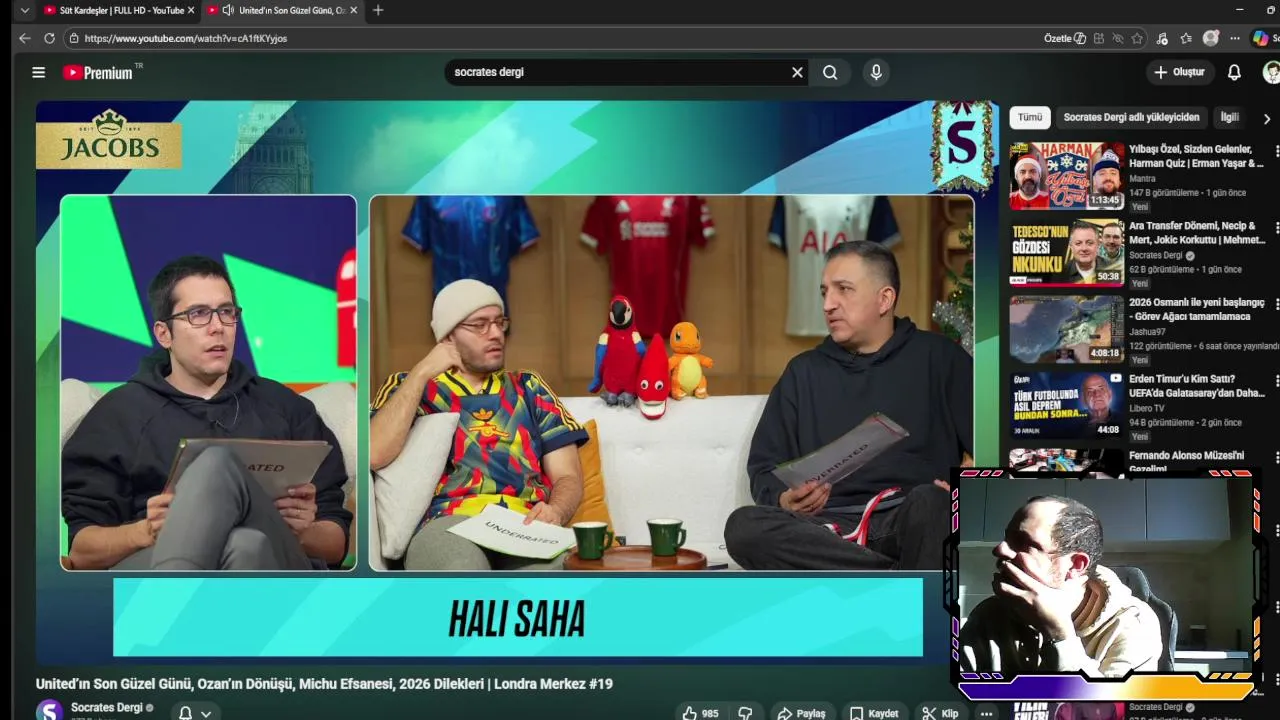The image size is (1280, 720).
Task: Open the favorites list icon
Action: tap(1186, 38)
